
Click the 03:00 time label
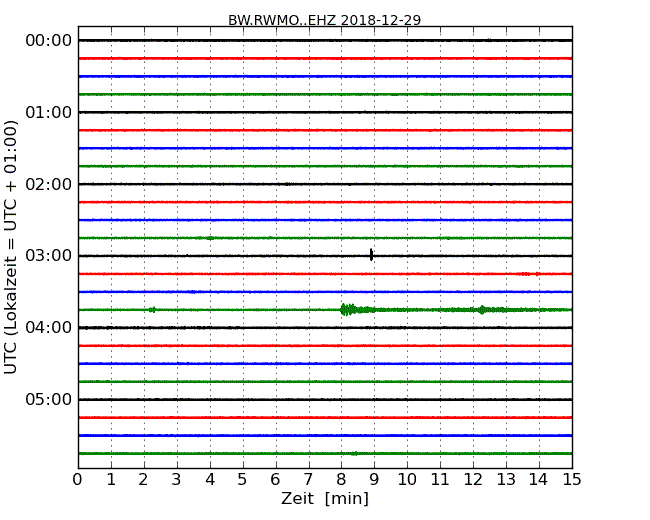(x=49, y=256)
